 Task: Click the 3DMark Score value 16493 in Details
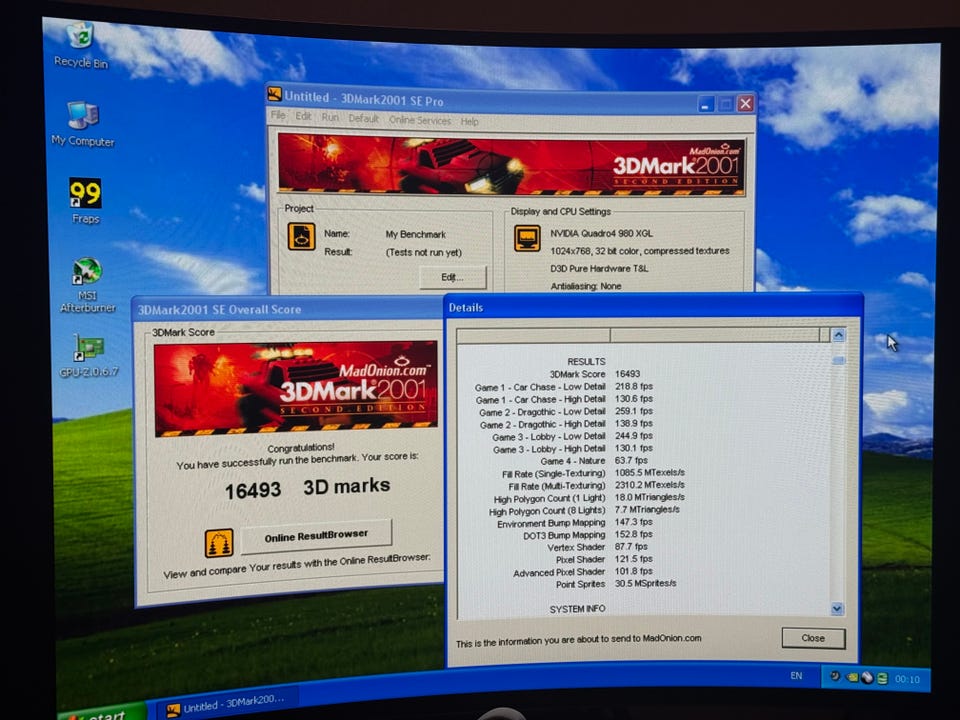point(628,373)
